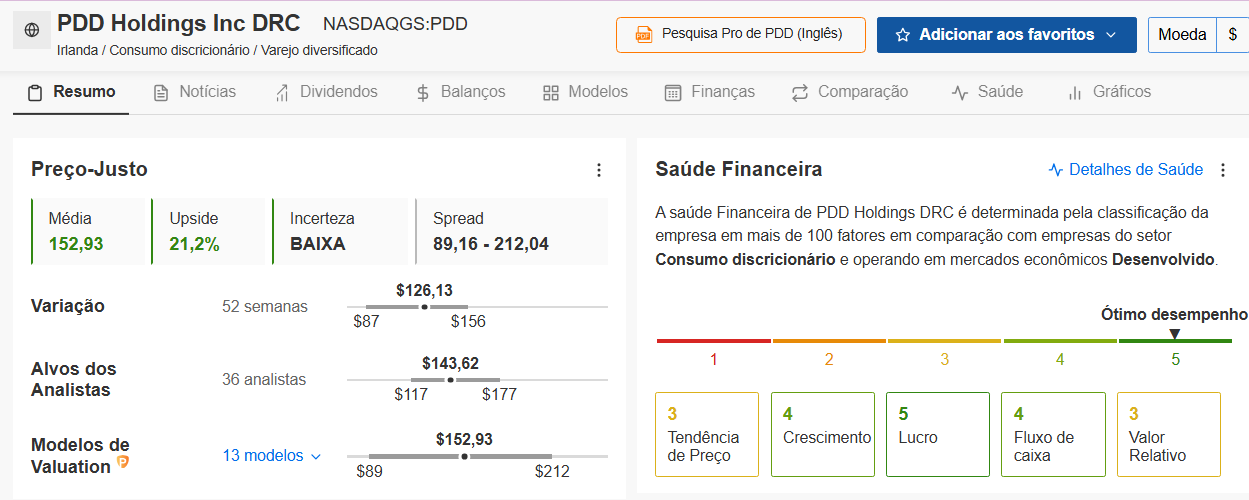Select the Gráficos tab

coord(1109,92)
